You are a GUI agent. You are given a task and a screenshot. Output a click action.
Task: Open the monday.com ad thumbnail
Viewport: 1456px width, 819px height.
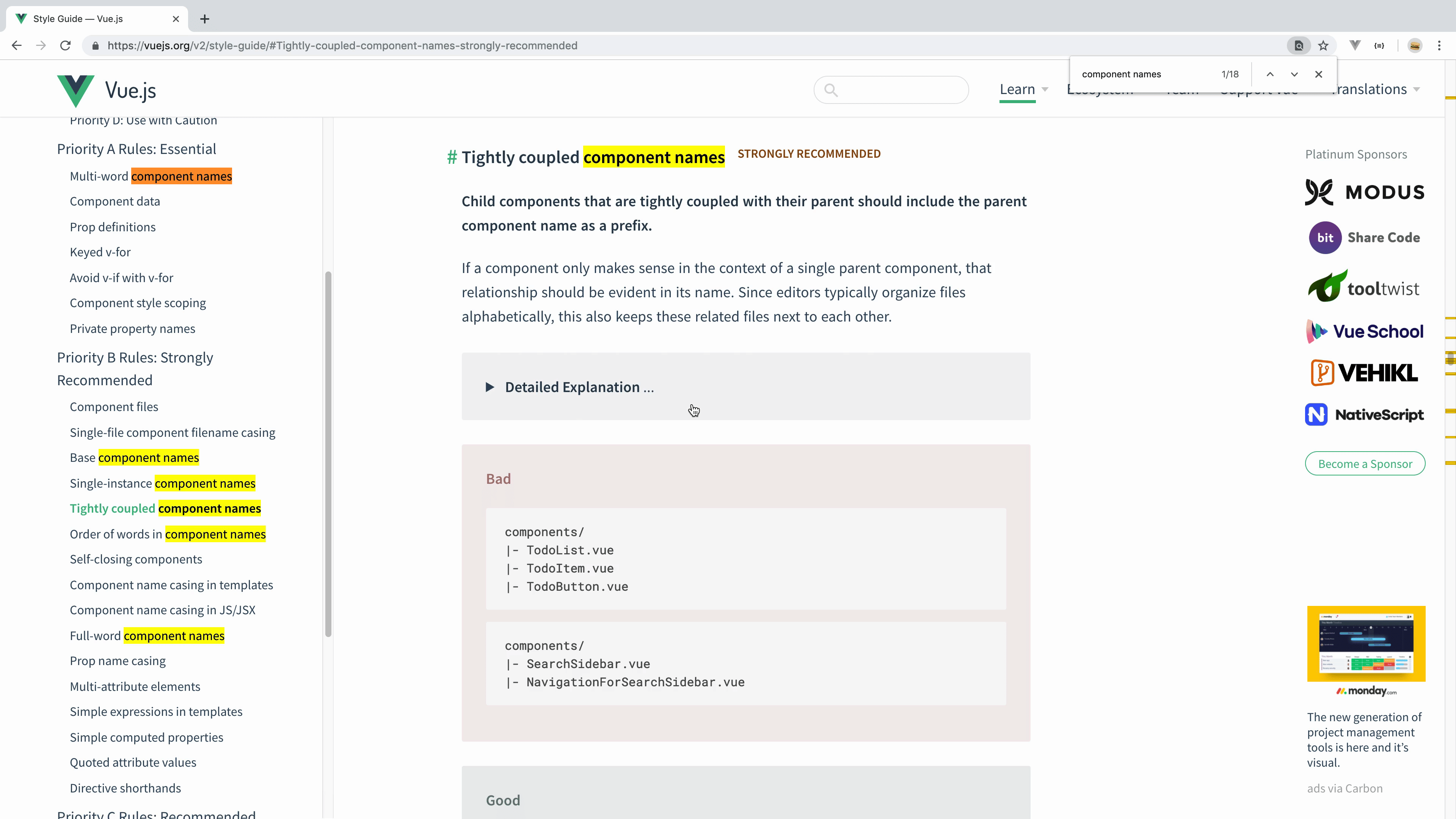point(1366,644)
